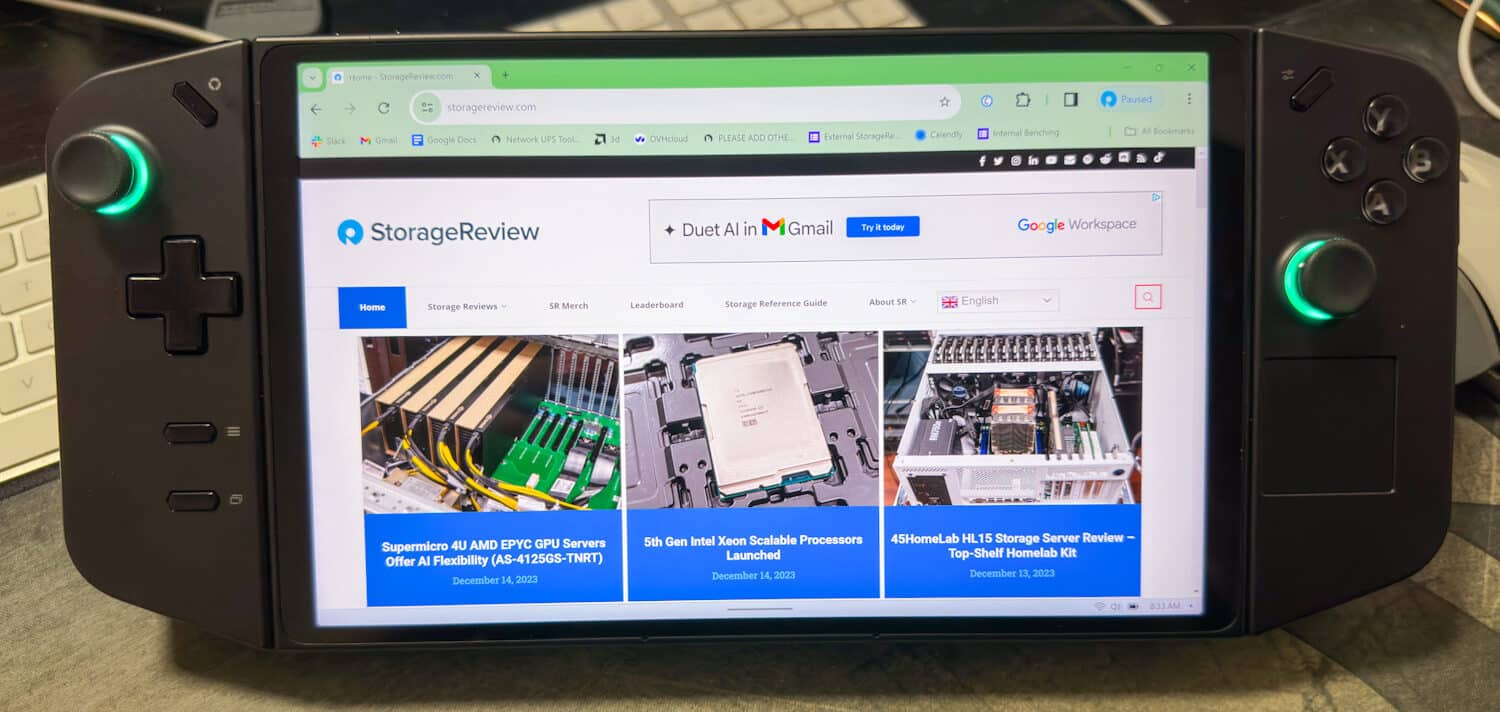Click the browser forward arrow
1500x712 pixels.
coord(349,108)
